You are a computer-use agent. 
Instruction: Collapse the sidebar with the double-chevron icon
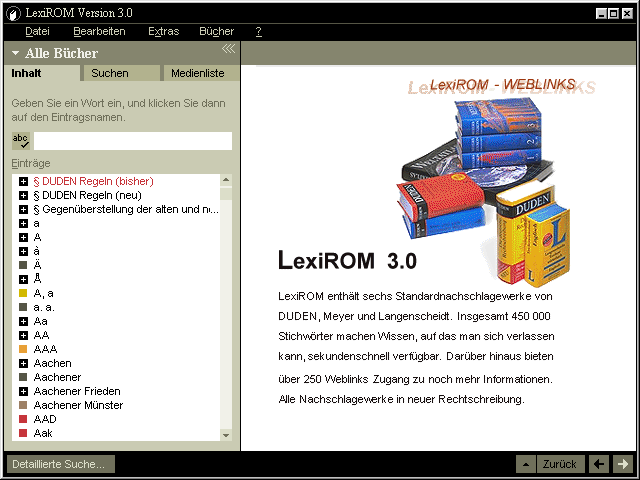(229, 49)
